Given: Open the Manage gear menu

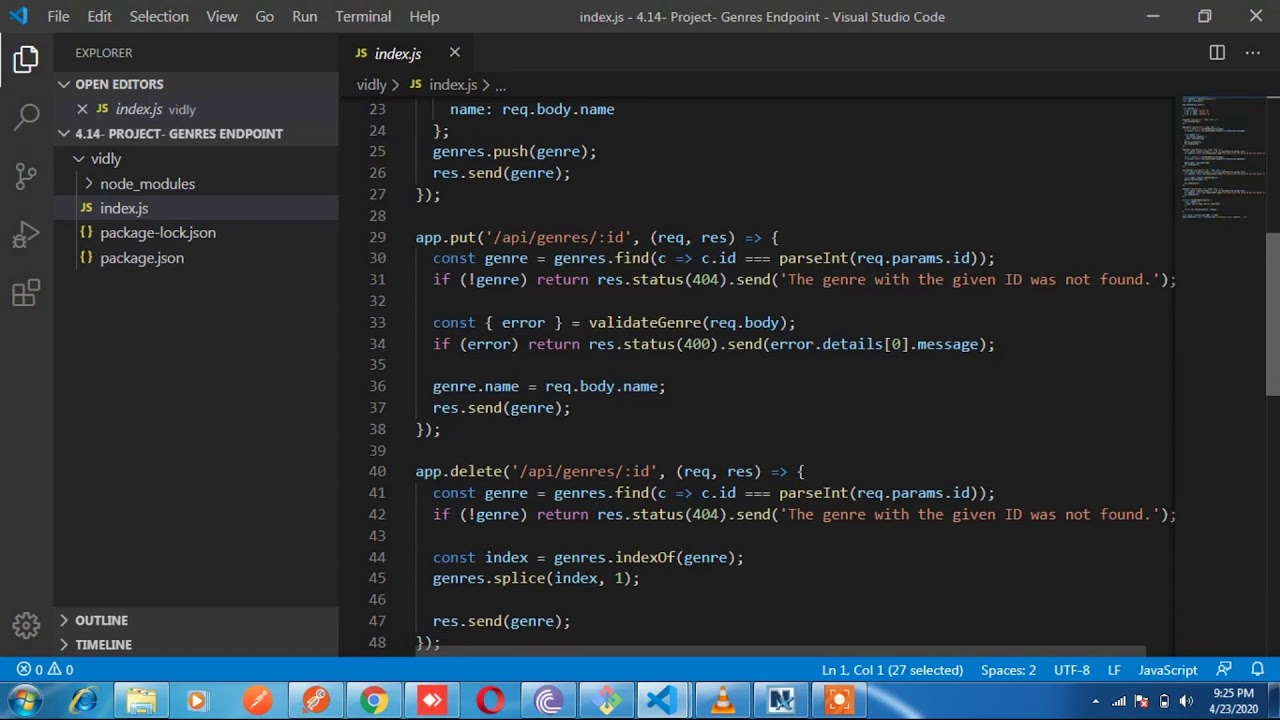Looking at the screenshot, I should point(27,624).
